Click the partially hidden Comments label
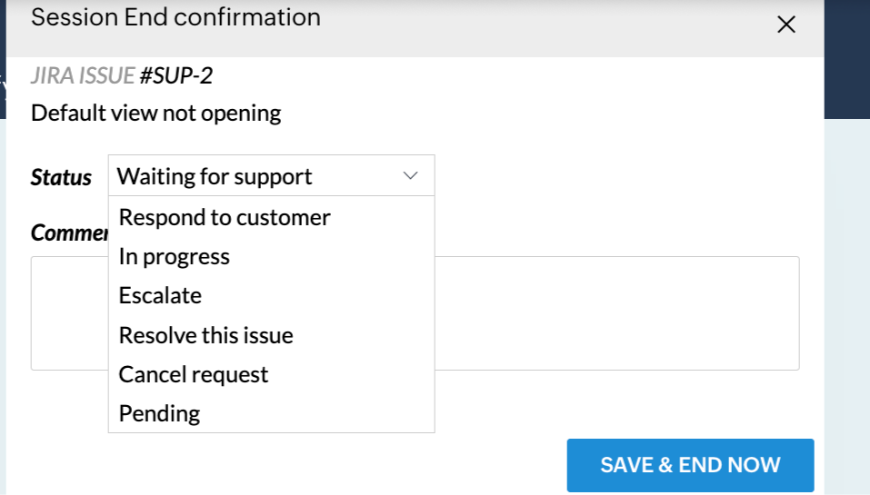The height and width of the screenshot is (495, 870). [69, 233]
